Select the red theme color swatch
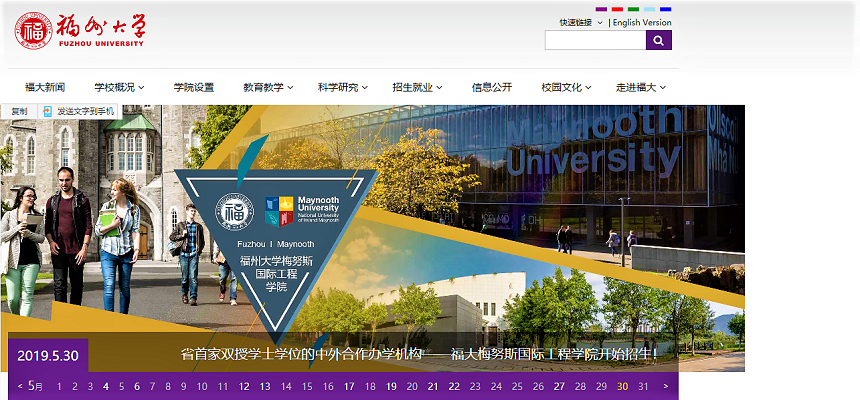The height and width of the screenshot is (400, 860). point(617,9)
